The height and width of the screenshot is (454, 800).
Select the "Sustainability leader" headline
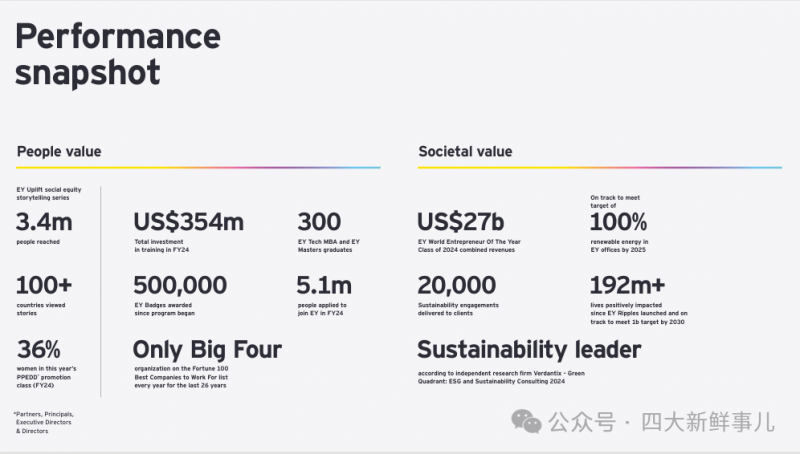[529, 350]
